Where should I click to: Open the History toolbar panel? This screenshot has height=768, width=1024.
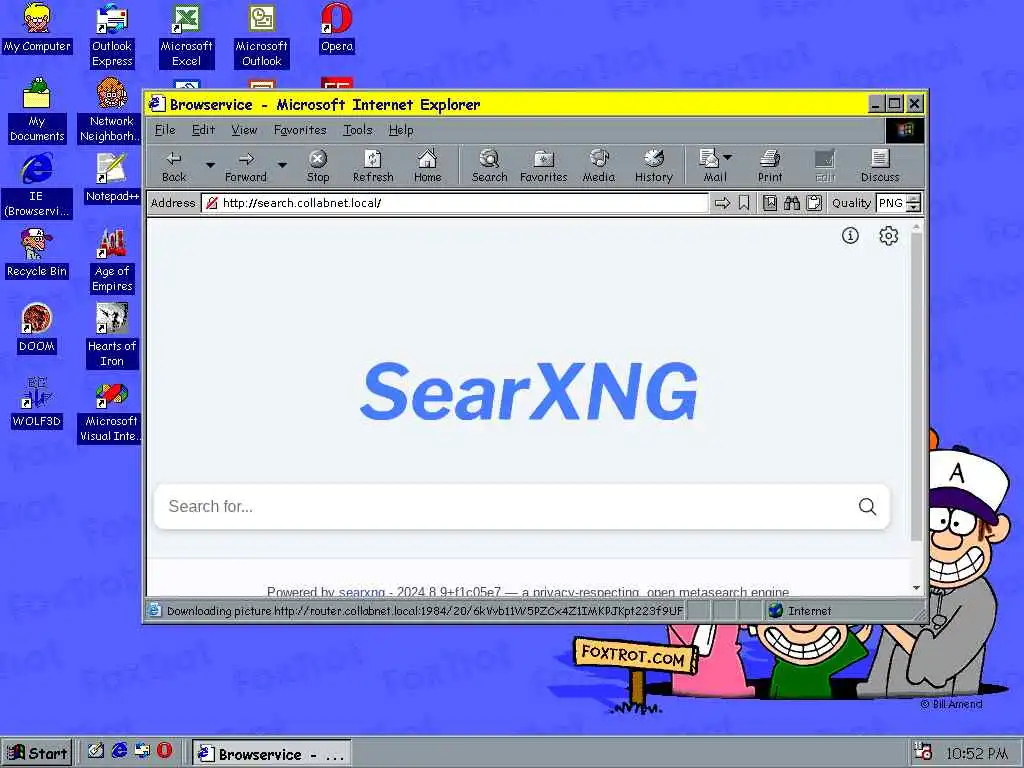pos(654,166)
